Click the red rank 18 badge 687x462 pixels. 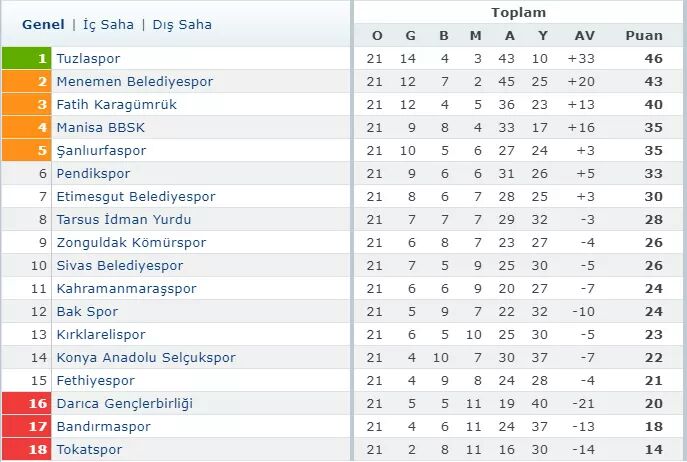[26, 449]
